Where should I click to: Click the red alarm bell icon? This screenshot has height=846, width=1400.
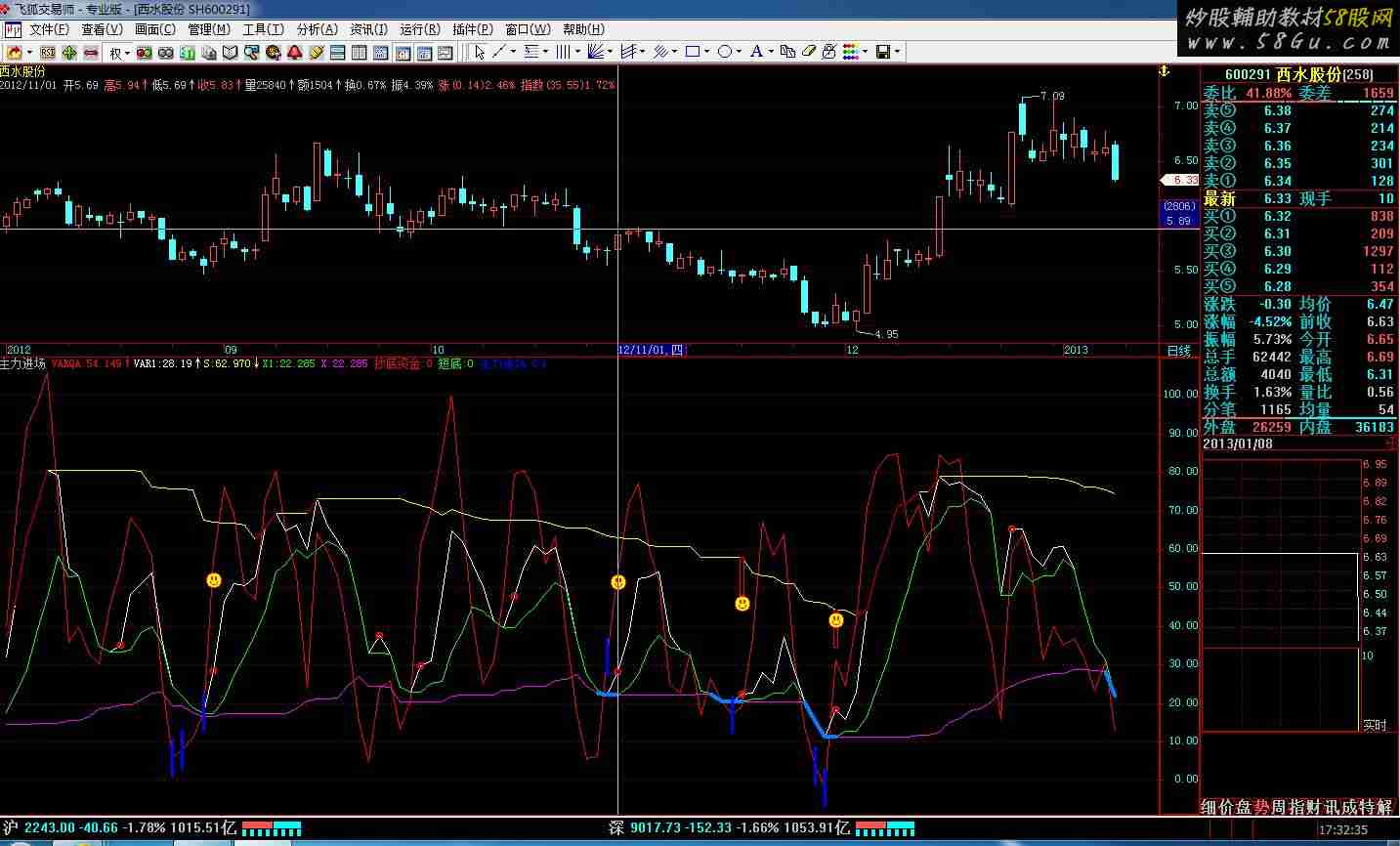(294, 53)
